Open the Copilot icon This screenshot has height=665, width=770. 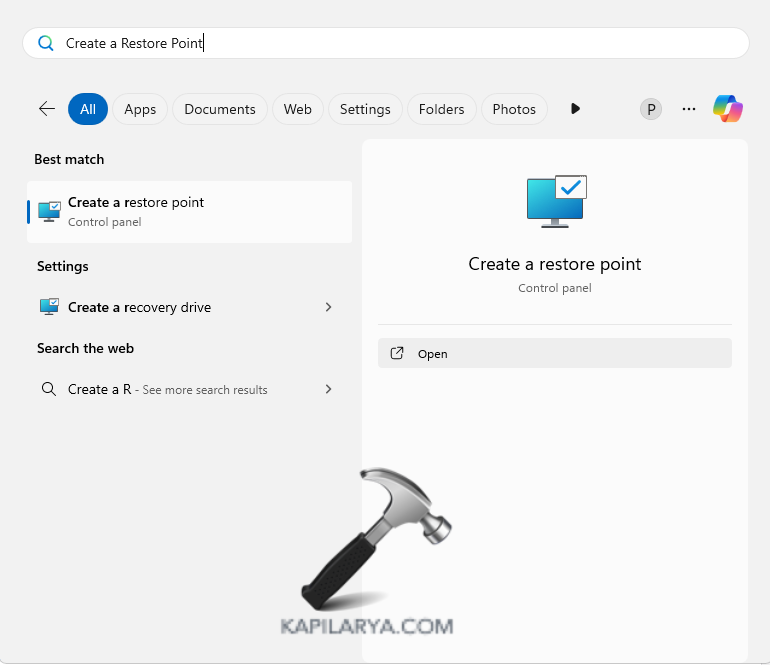[x=727, y=109]
